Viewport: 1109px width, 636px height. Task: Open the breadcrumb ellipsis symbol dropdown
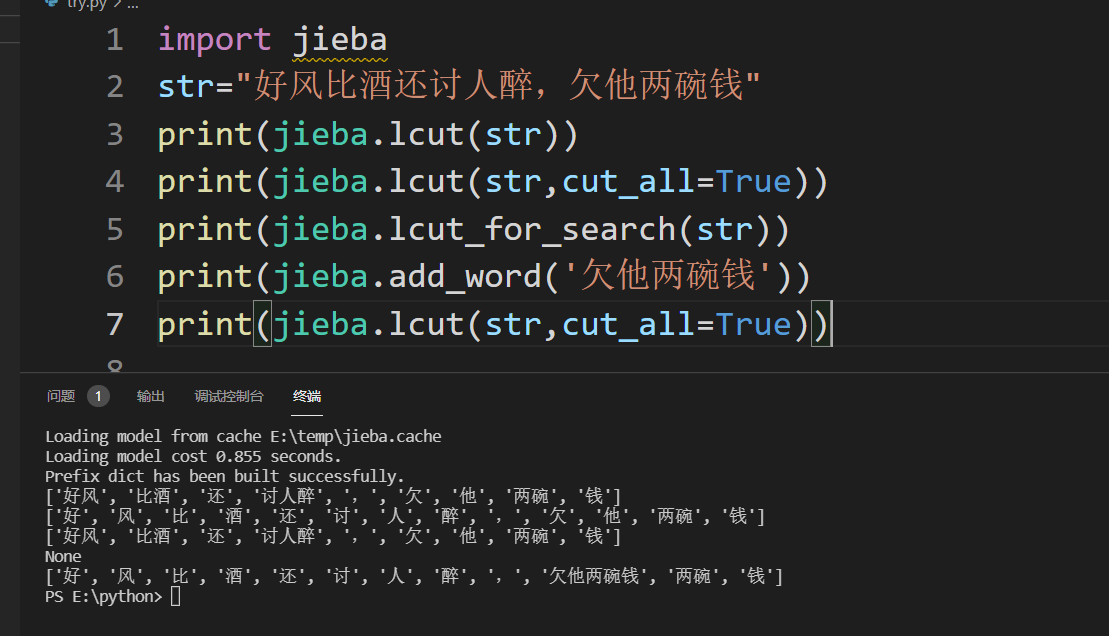[x=134, y=4]
